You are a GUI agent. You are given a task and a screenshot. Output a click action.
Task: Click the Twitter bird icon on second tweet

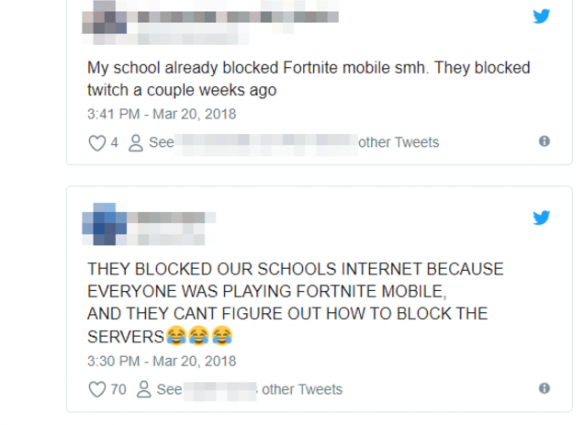tap(541, 218)
